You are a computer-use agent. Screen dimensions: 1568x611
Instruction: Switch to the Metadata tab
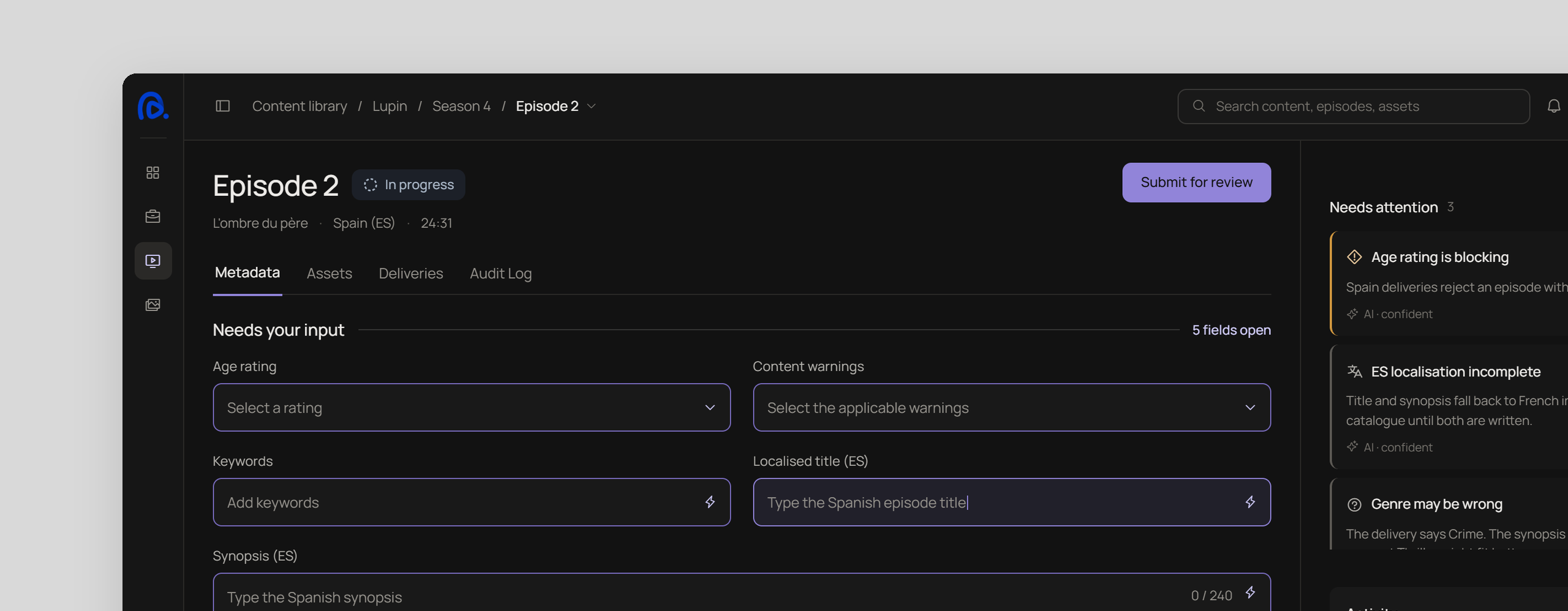point(247,272)
